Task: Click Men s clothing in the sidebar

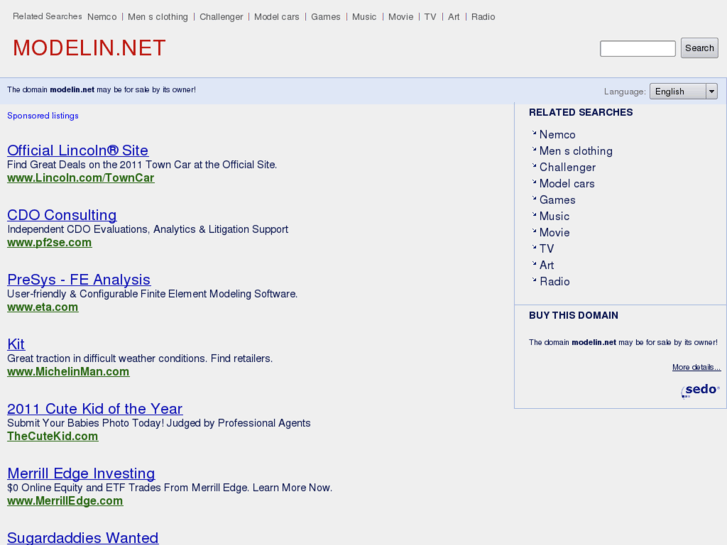Action: tap(576, 151)
